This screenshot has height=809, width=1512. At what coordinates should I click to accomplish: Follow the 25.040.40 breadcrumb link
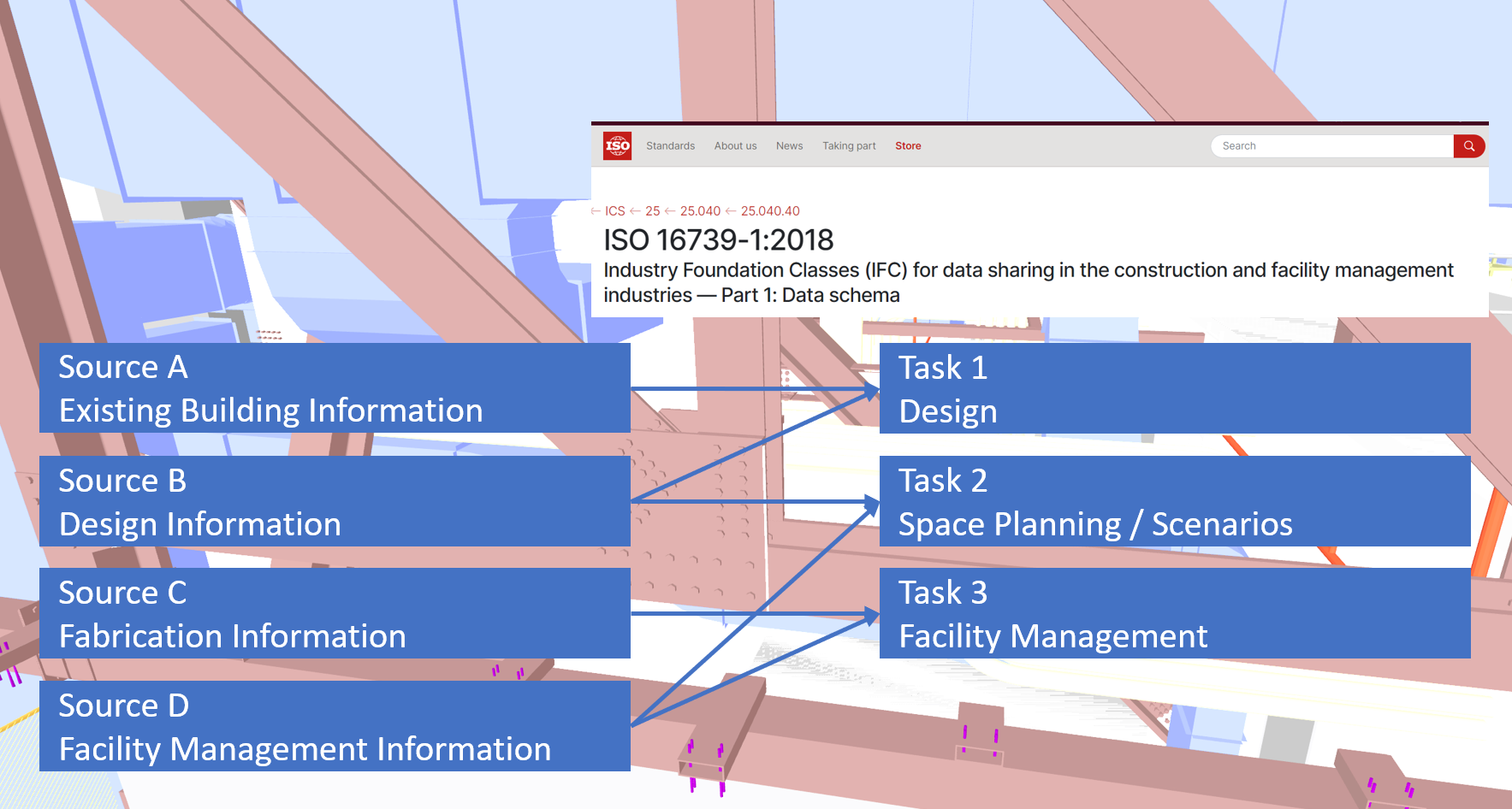tap(771, 211)
